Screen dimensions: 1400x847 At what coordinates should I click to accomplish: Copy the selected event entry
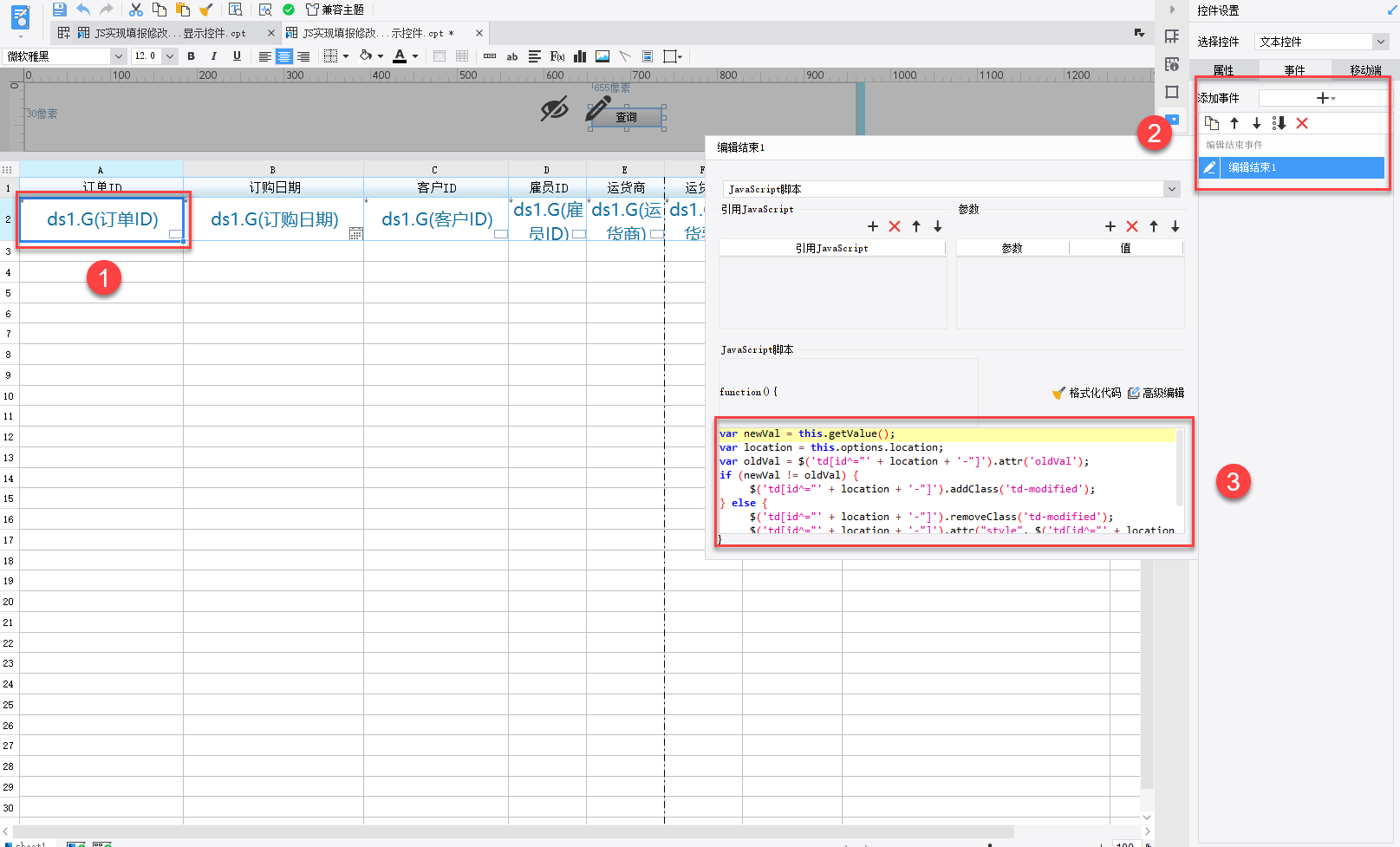click(x=1212, y=123)
